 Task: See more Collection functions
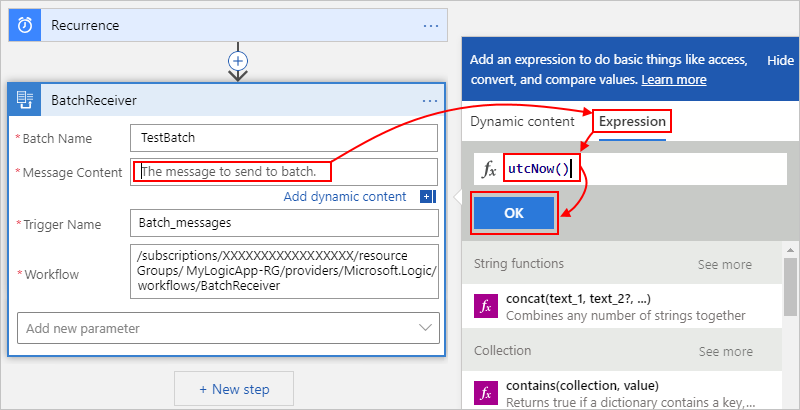click(x=724, y=352)
